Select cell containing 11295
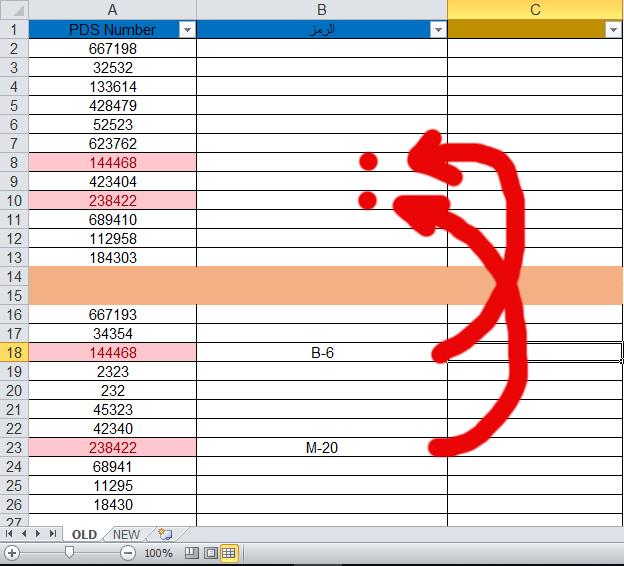The height and width of the screenshot is (566, 624). point(113,486)
